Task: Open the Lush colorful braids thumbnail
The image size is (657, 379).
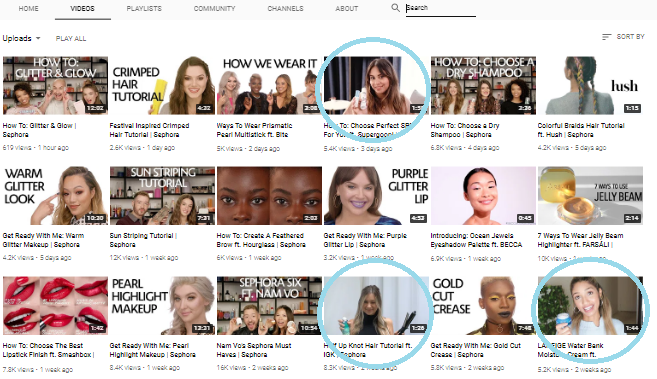Action: [590, 85]
